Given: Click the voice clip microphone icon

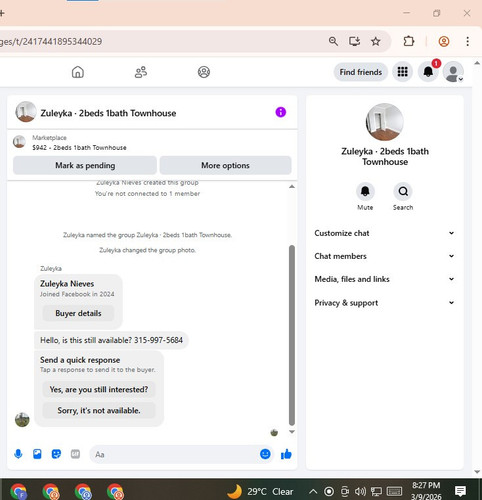Looking at the screenshot, I should pos(18,454).
